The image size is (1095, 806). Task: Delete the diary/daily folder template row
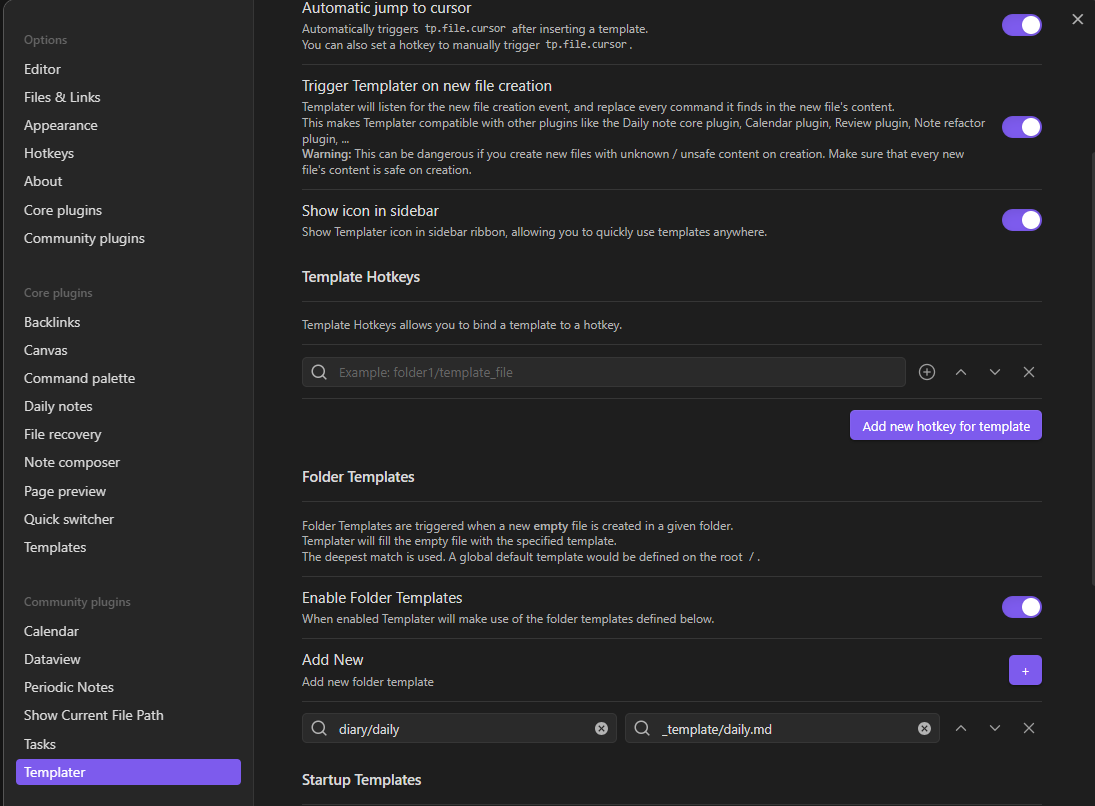pyautogui.click(x=1029, y=728)
